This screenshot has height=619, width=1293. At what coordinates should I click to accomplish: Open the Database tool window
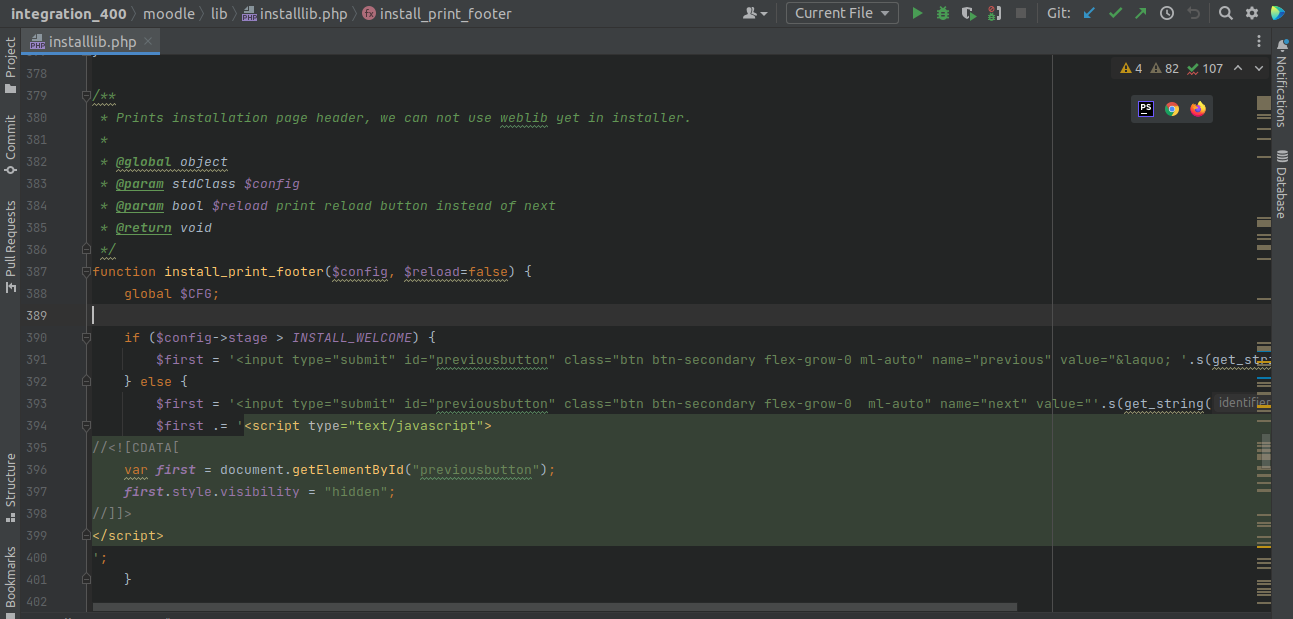(x=1281, y=184)
